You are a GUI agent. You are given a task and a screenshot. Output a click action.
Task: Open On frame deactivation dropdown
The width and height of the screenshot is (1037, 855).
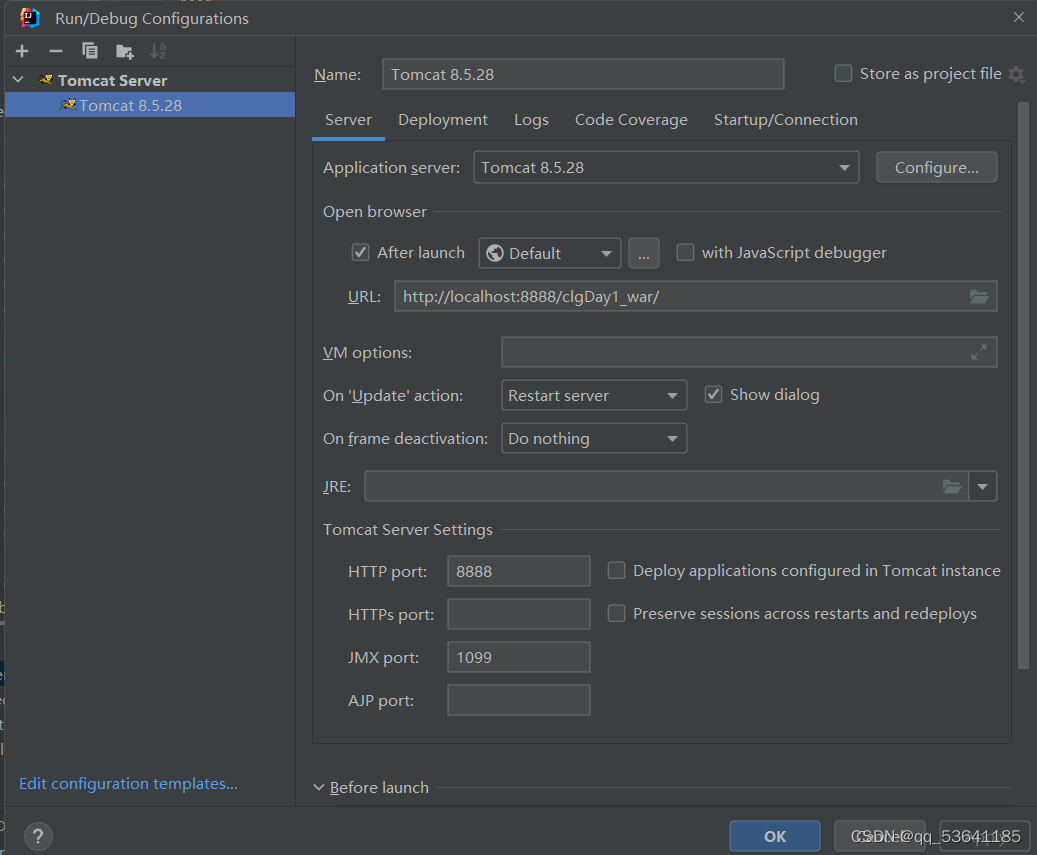(x=594, y=438)
